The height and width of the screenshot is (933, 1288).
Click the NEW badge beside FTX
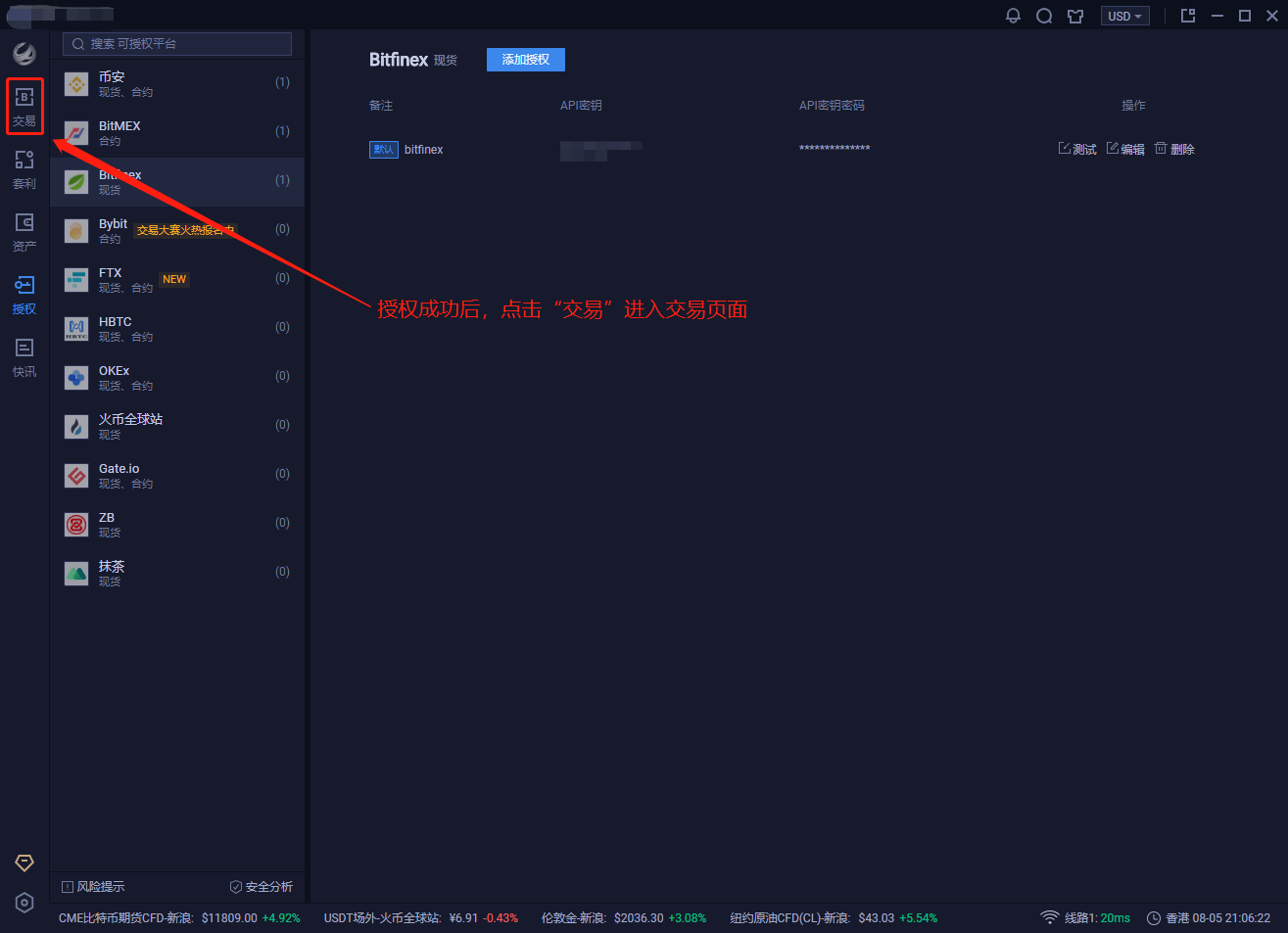[x=174, y=279]
